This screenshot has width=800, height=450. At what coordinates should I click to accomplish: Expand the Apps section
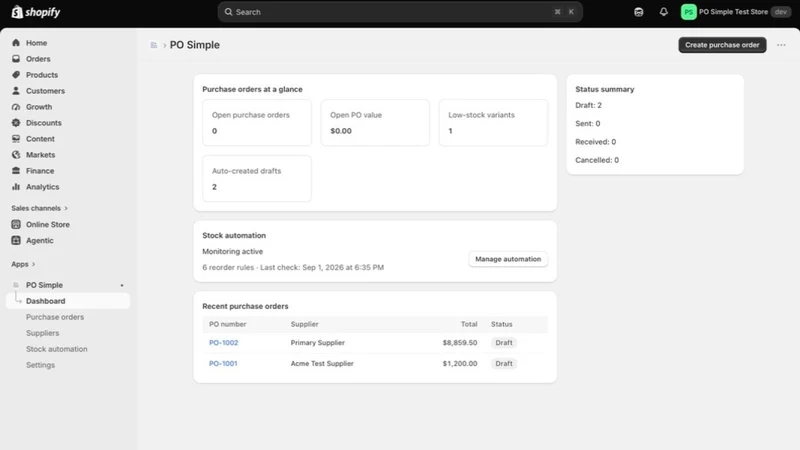coord(23,264)
